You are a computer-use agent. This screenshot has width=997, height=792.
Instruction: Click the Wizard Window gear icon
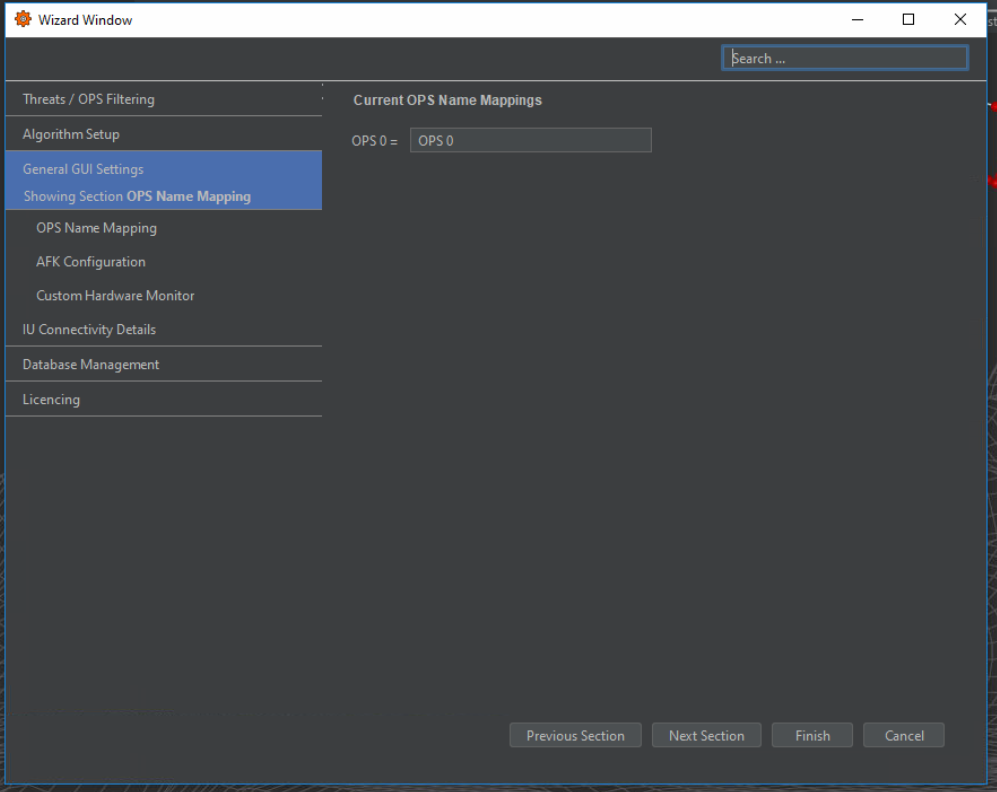(22, 20)
